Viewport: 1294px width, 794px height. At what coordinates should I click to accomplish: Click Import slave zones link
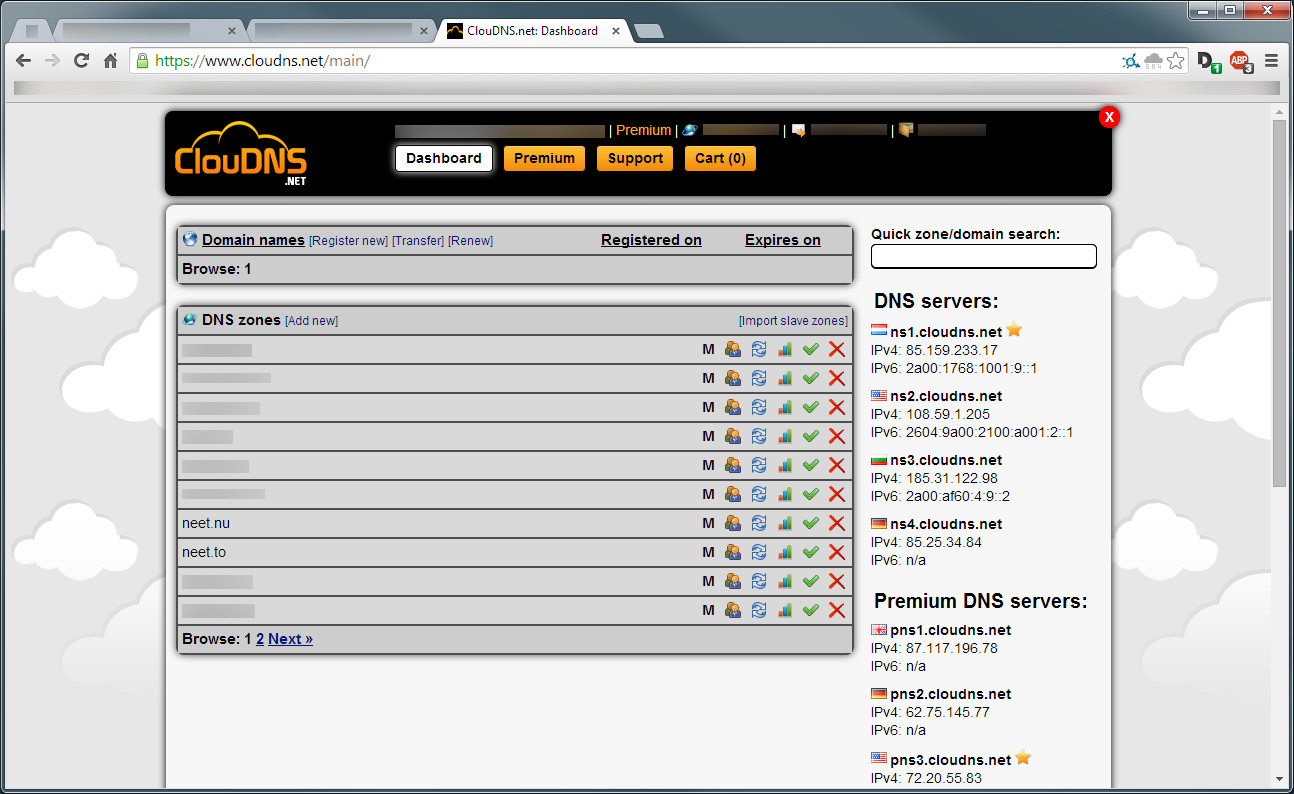tap(793, 321)
